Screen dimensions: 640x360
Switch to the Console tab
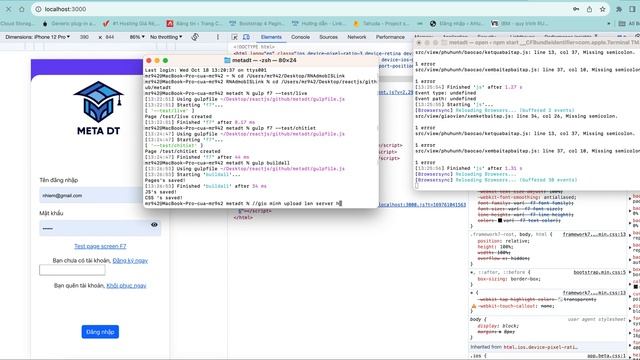point(300,37)
